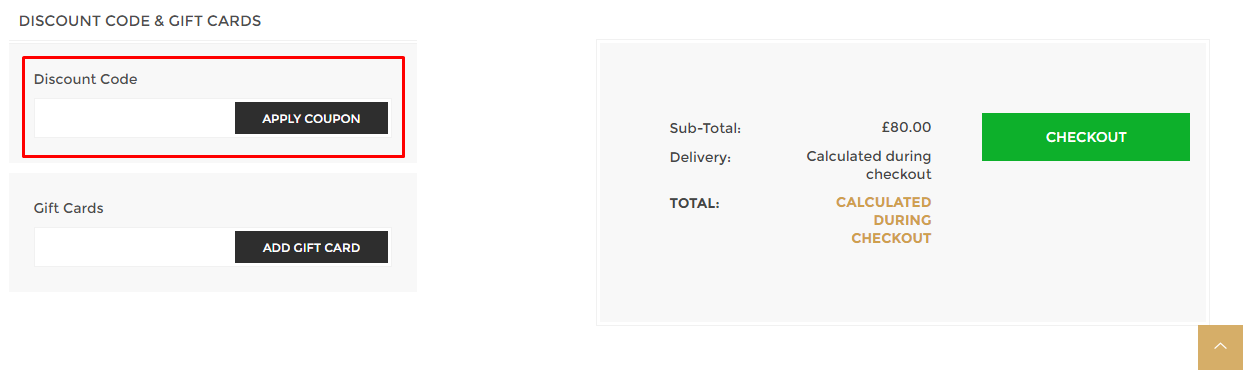
Task: Click the Sub-Total label
Action: point(705,128)
